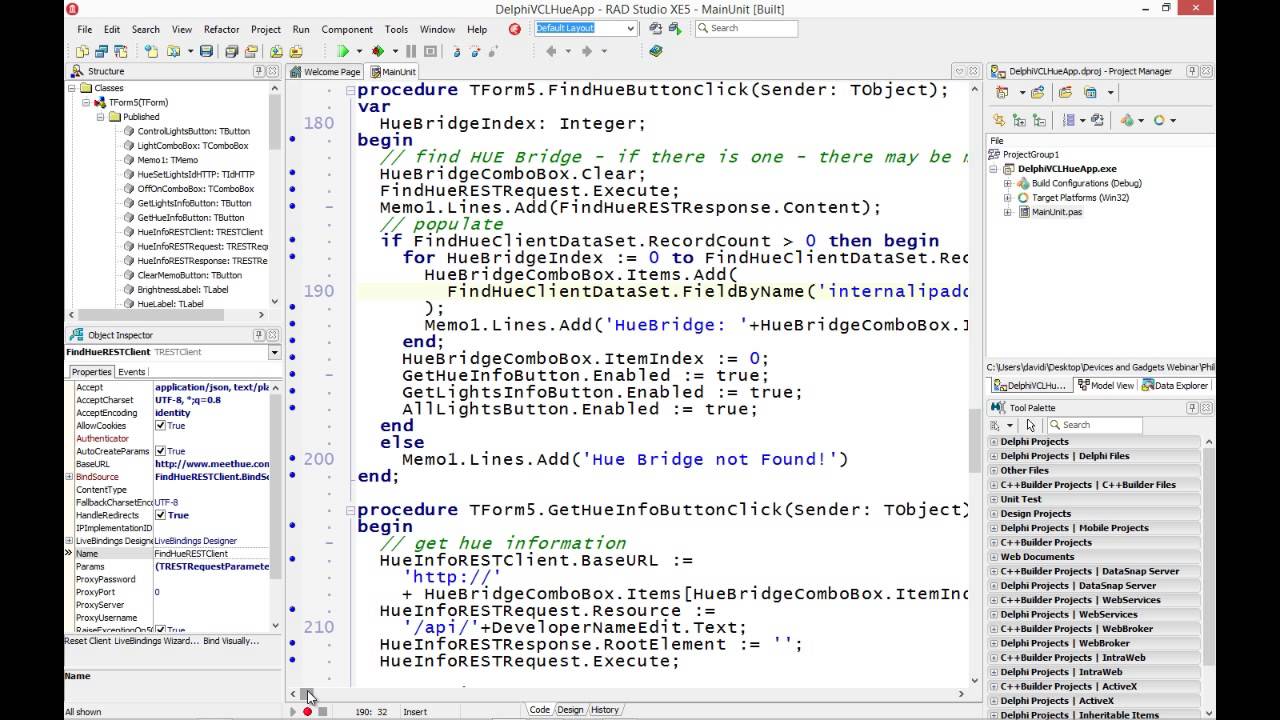
Task: Click the View Unit icon at toolbar start
Action: click(x=82, y=51)
